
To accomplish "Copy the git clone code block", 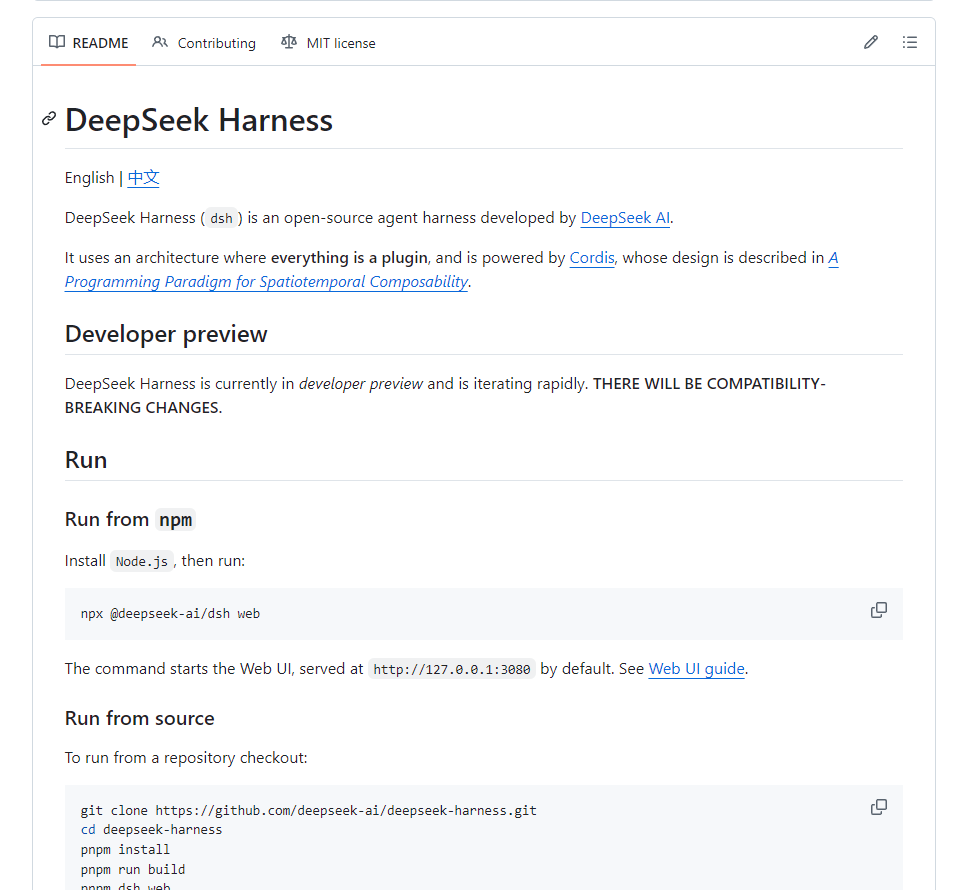I will [879, 807].
